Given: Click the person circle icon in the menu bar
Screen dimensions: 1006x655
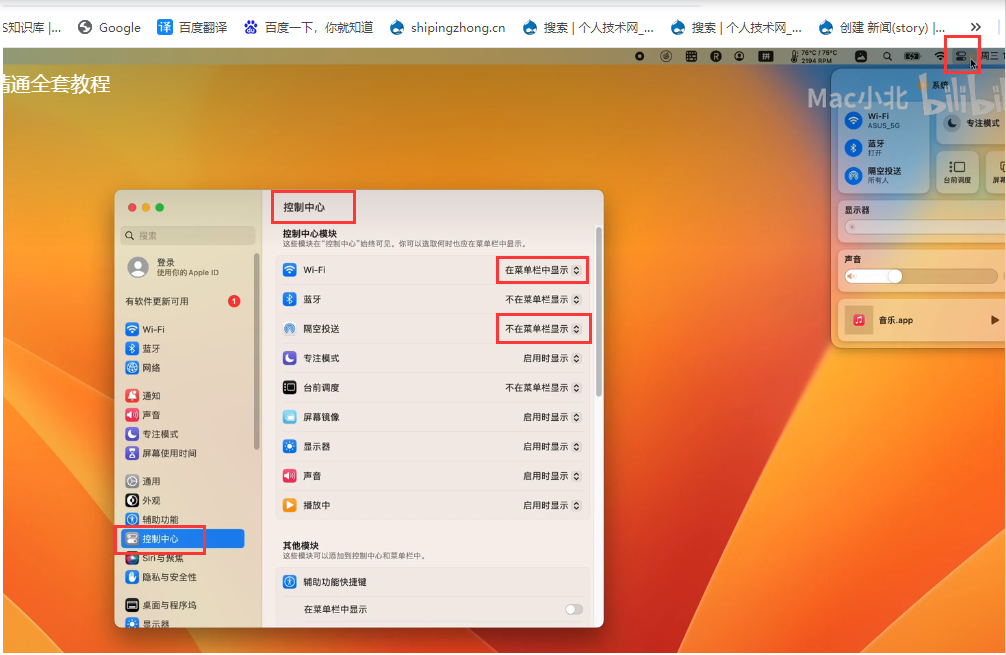Looking at the screenshot, I should coord(740,56).
